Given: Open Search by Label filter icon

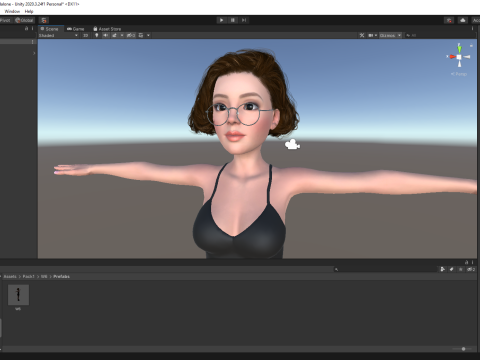Looking at the screenshot, I should click(x=452, y=269).
